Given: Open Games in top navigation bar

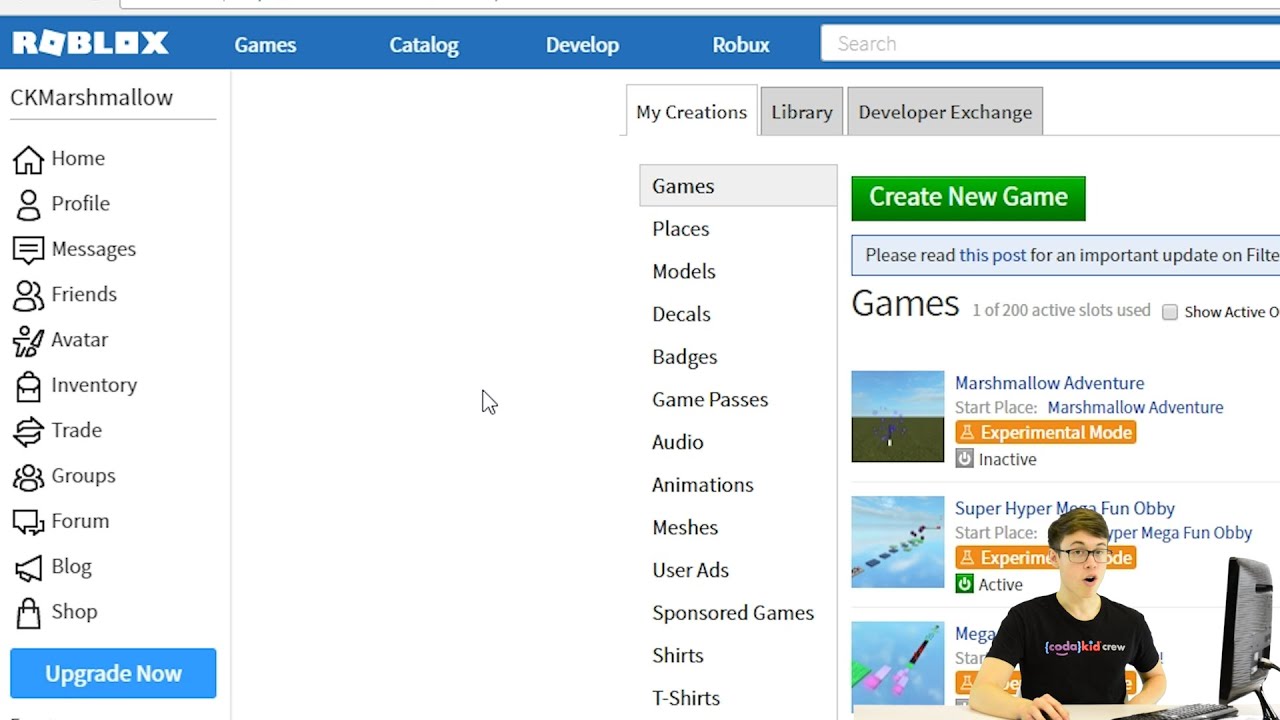Looking at the screenshot, I should [265, 45].
